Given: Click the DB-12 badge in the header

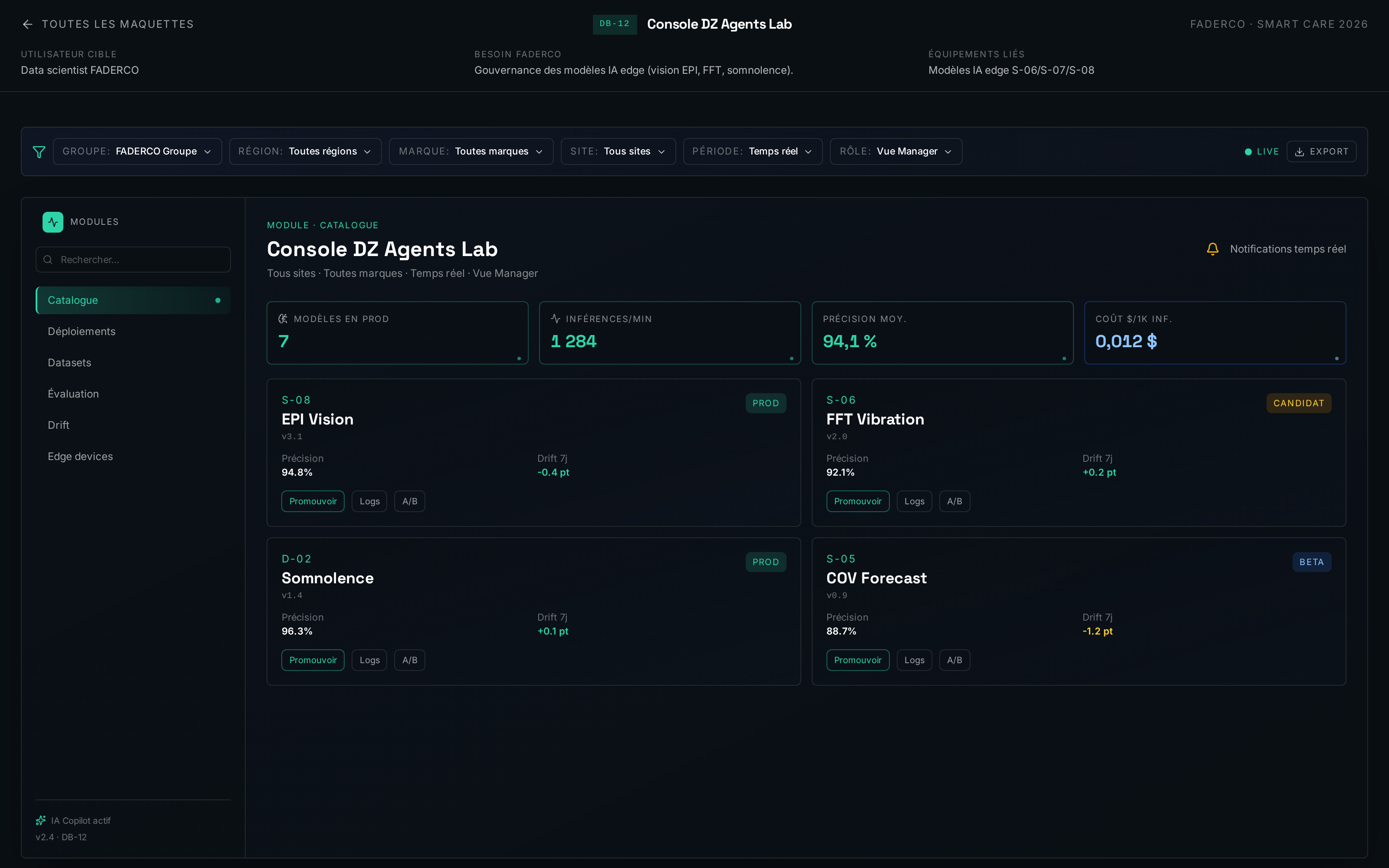Looking at the screenshot, I should coord(615,24).
